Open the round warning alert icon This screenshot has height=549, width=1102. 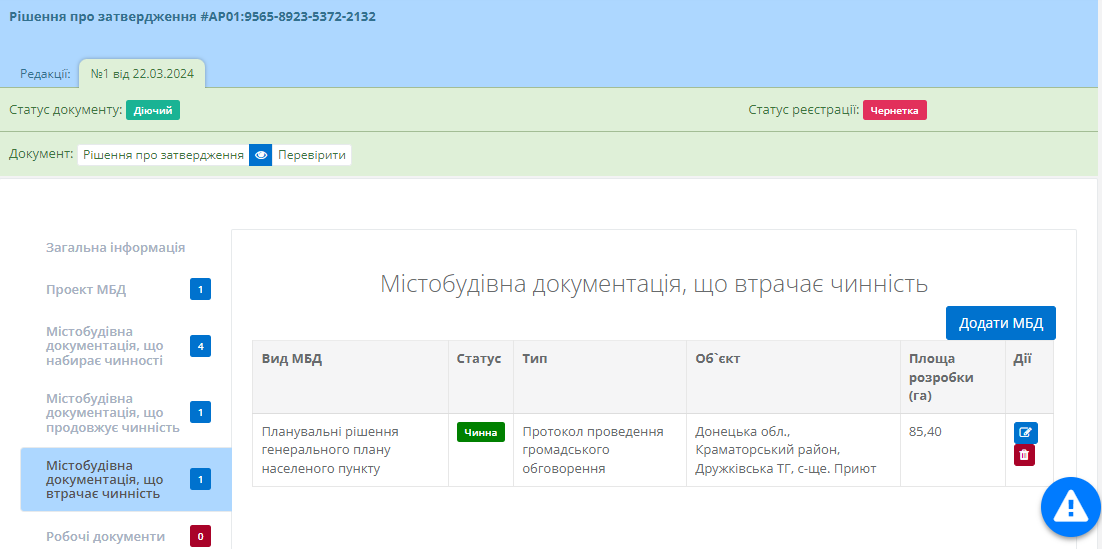click(x=1070, y=507)
